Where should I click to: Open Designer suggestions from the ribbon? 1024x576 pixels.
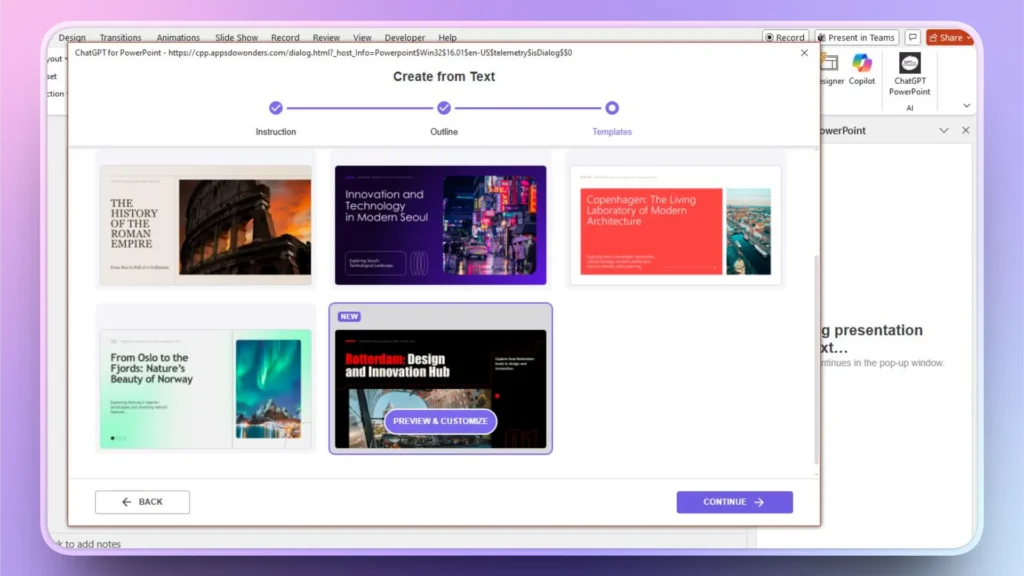833,70
